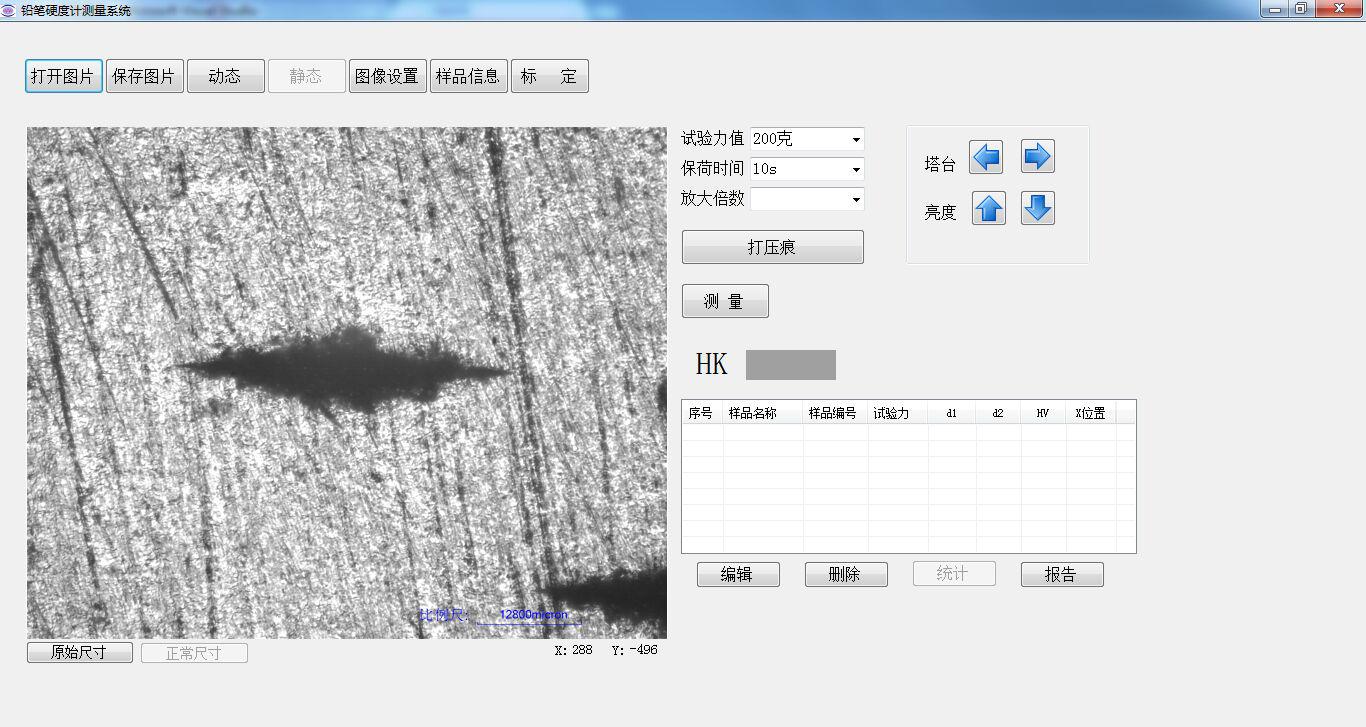Click the turret left arrow icon

[x=986, y=157]
